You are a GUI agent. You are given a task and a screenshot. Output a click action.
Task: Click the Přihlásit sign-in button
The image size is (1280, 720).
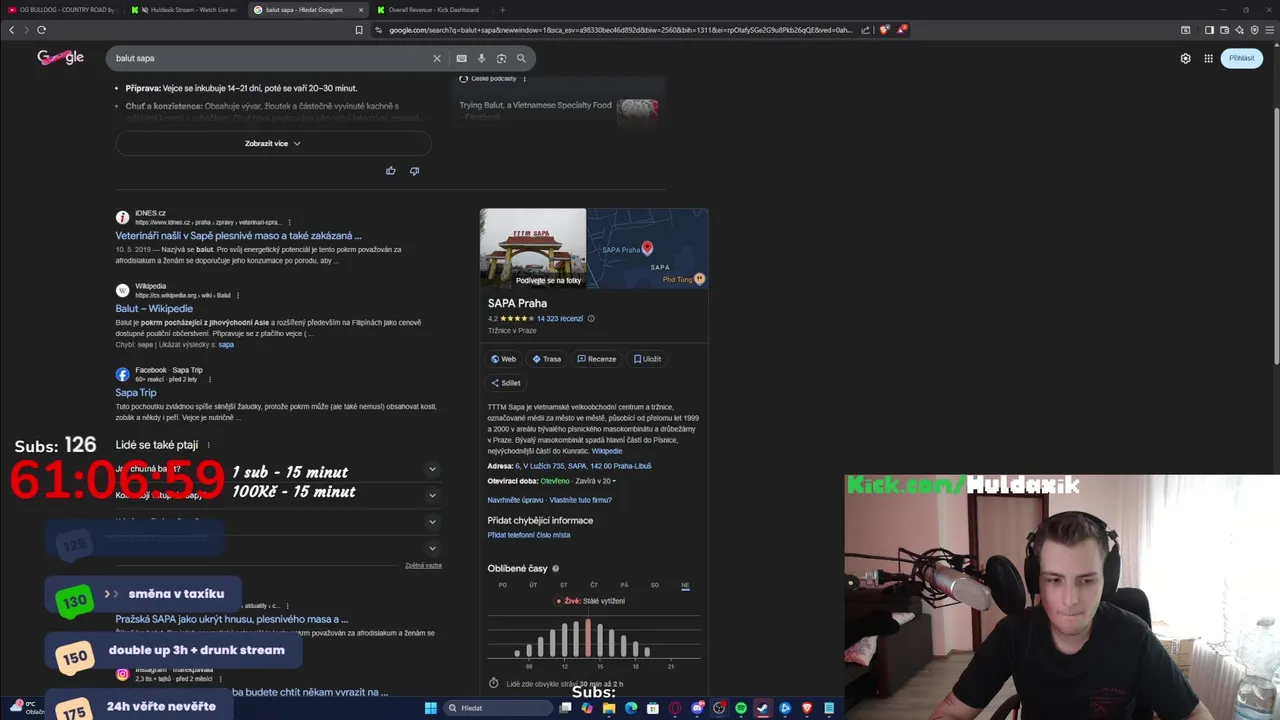(x=1241, y=58)
